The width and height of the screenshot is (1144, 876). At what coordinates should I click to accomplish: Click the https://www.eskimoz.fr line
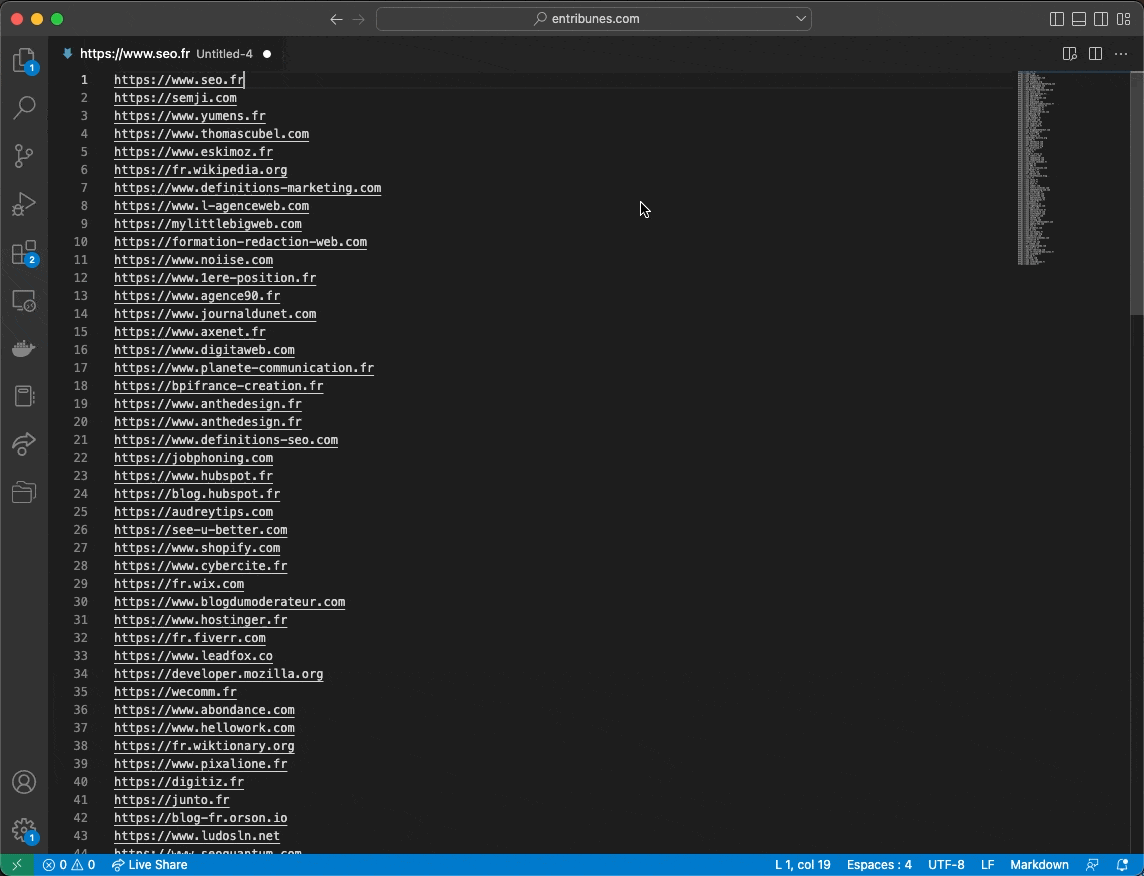193,152
